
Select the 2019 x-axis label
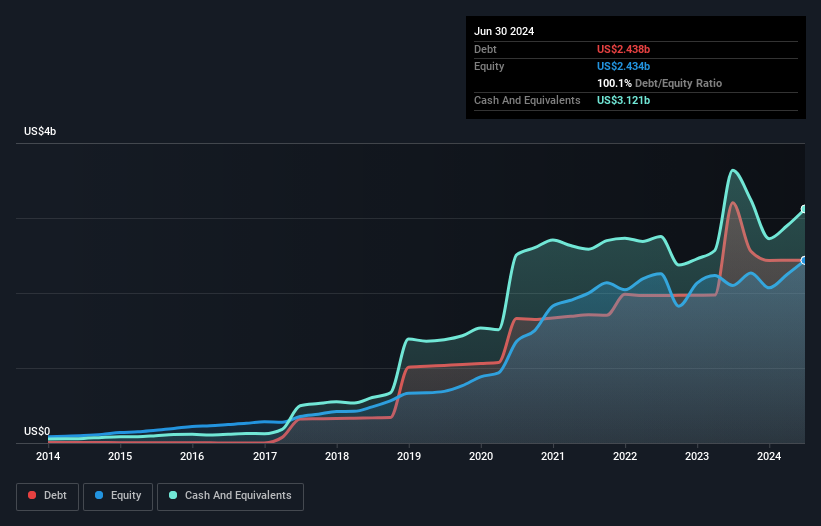click(x=409, y=456)
